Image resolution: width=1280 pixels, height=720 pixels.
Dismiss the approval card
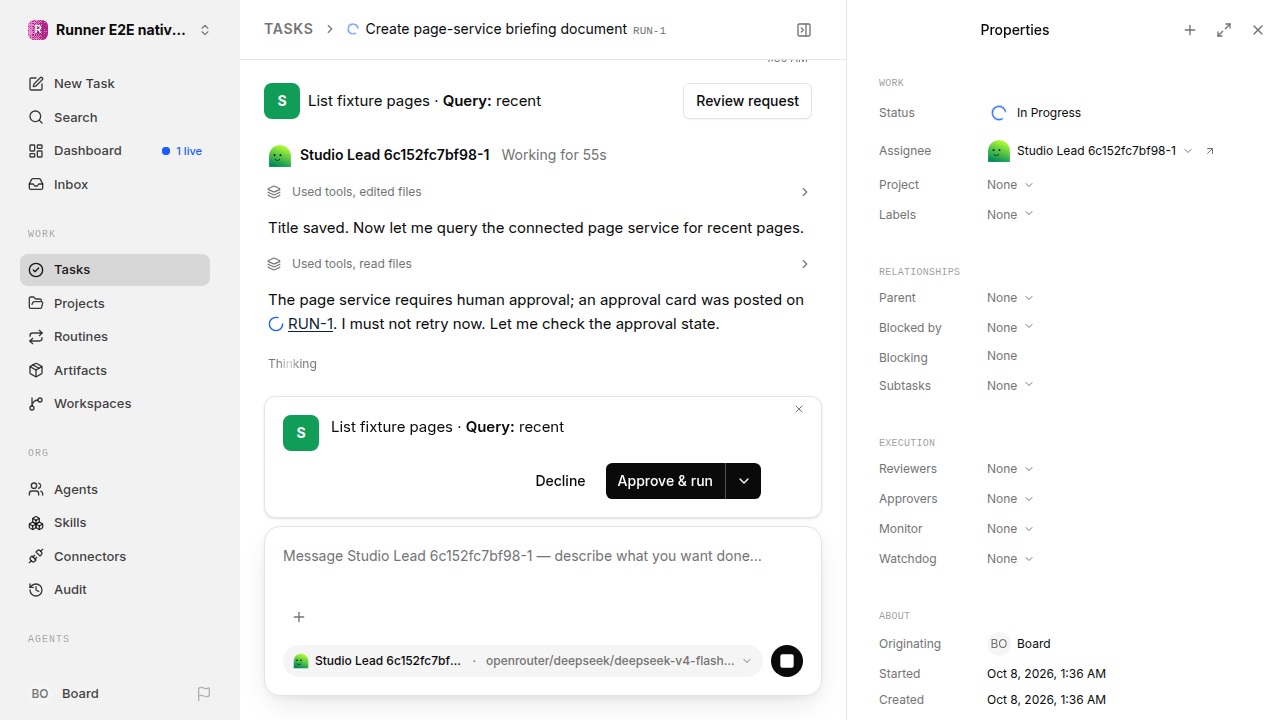click(x=799, y=409)
